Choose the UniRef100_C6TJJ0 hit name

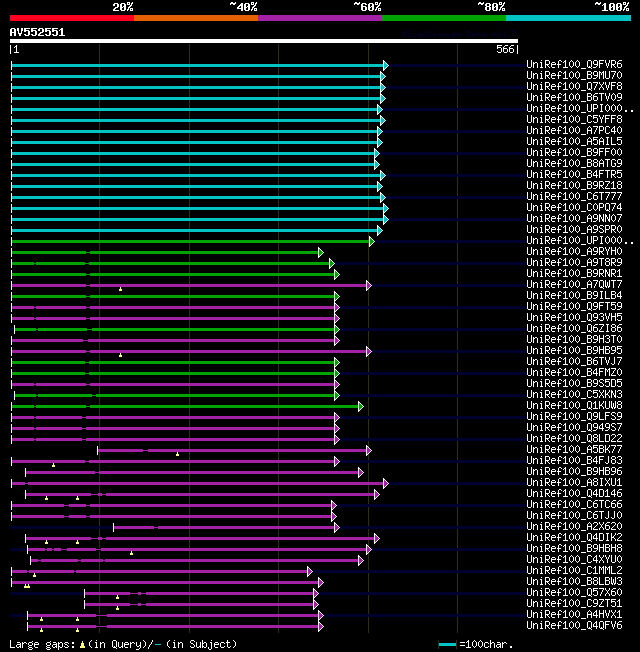click(574, 516)
